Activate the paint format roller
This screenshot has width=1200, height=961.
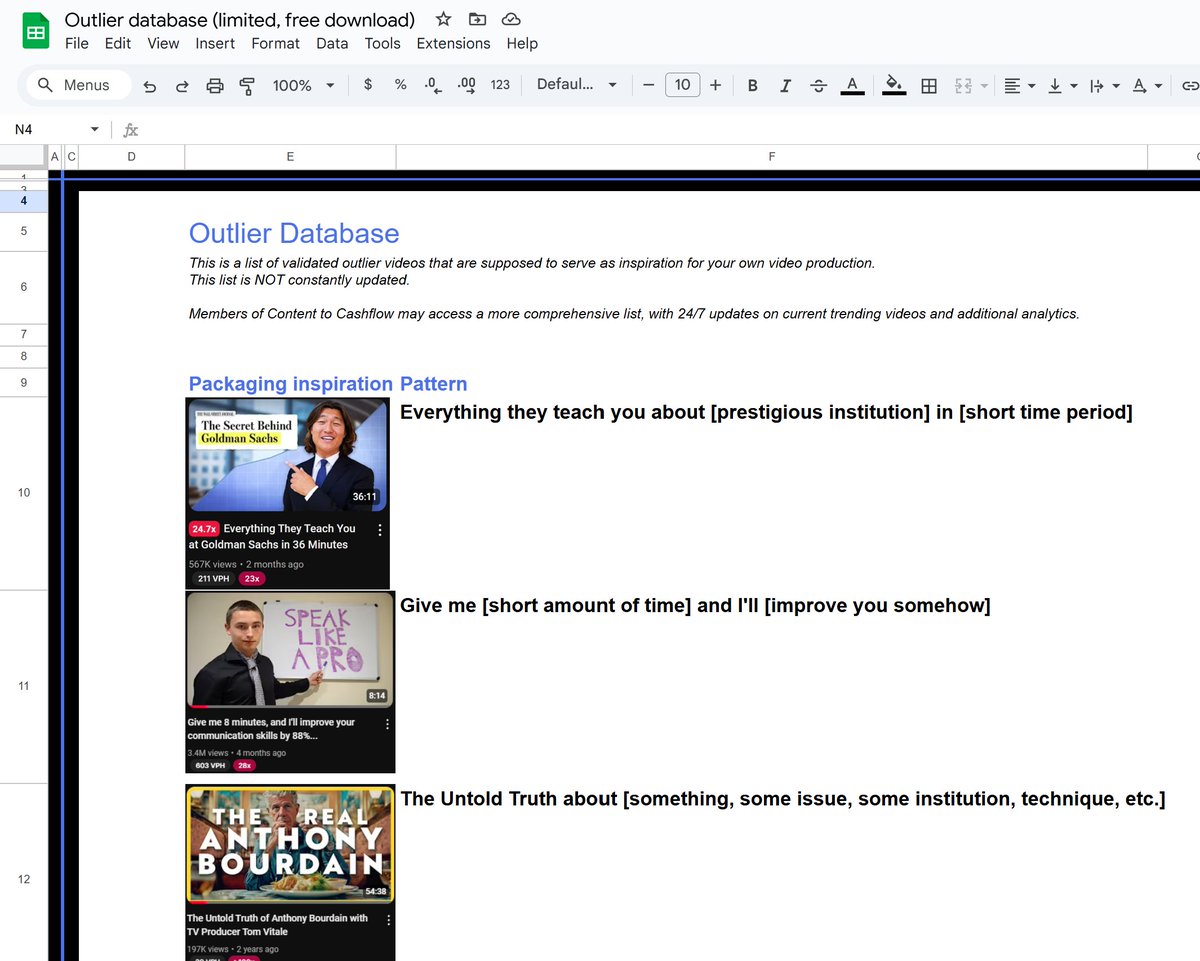247,86
